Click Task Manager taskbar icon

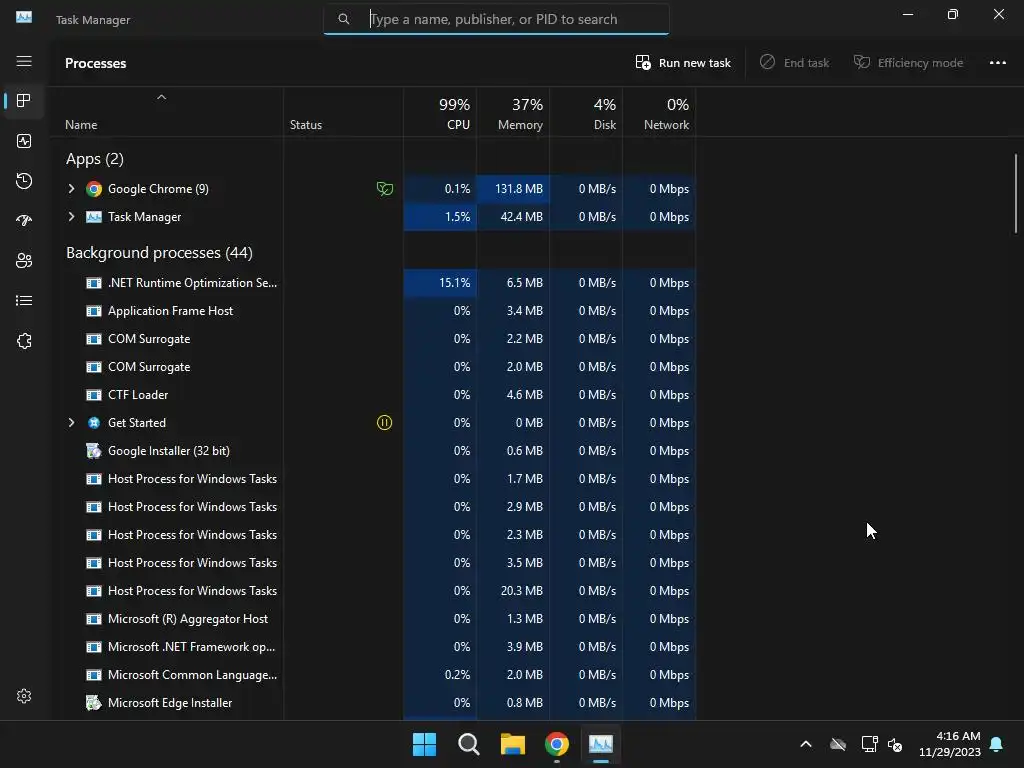[x=601, y=744]
